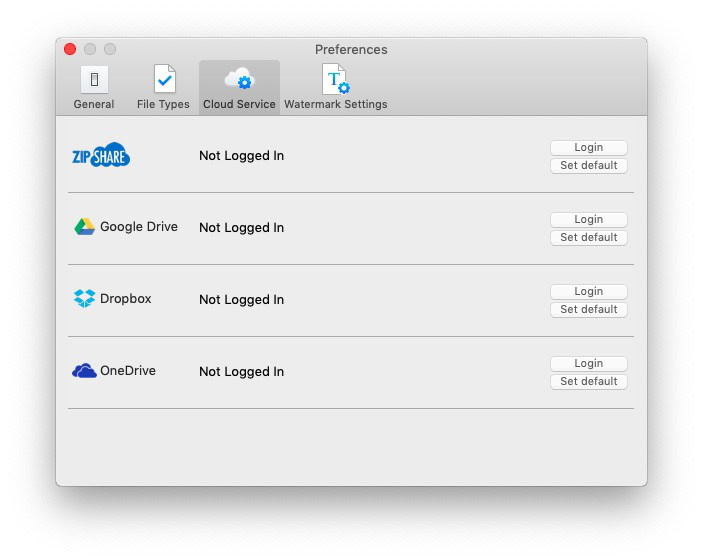This screenshot has width=703, height=560.
Task: Switch to the Watermark Settings tab label
Action: pos(336,104)
